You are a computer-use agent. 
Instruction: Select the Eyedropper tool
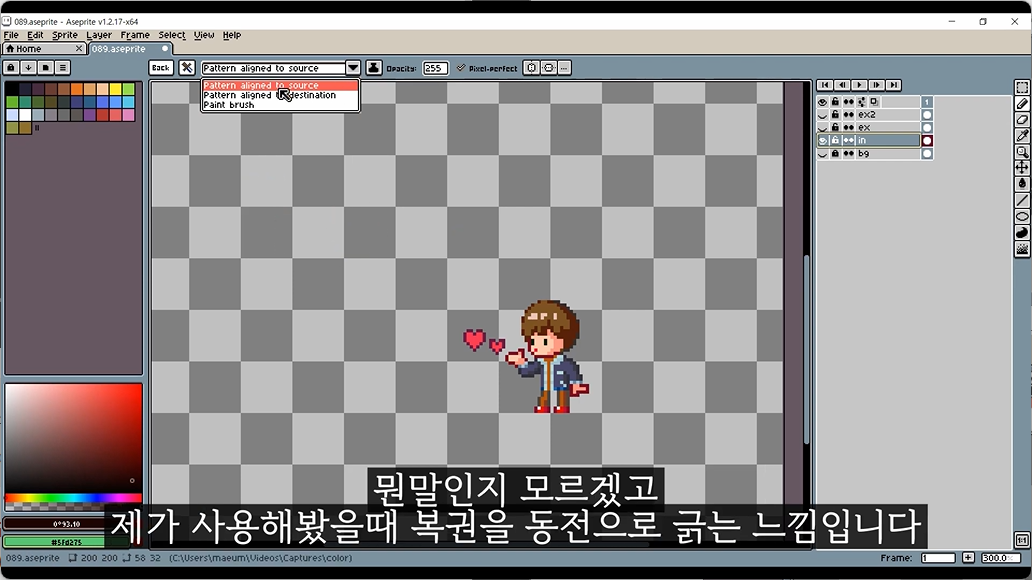(x=1022, y=136)
